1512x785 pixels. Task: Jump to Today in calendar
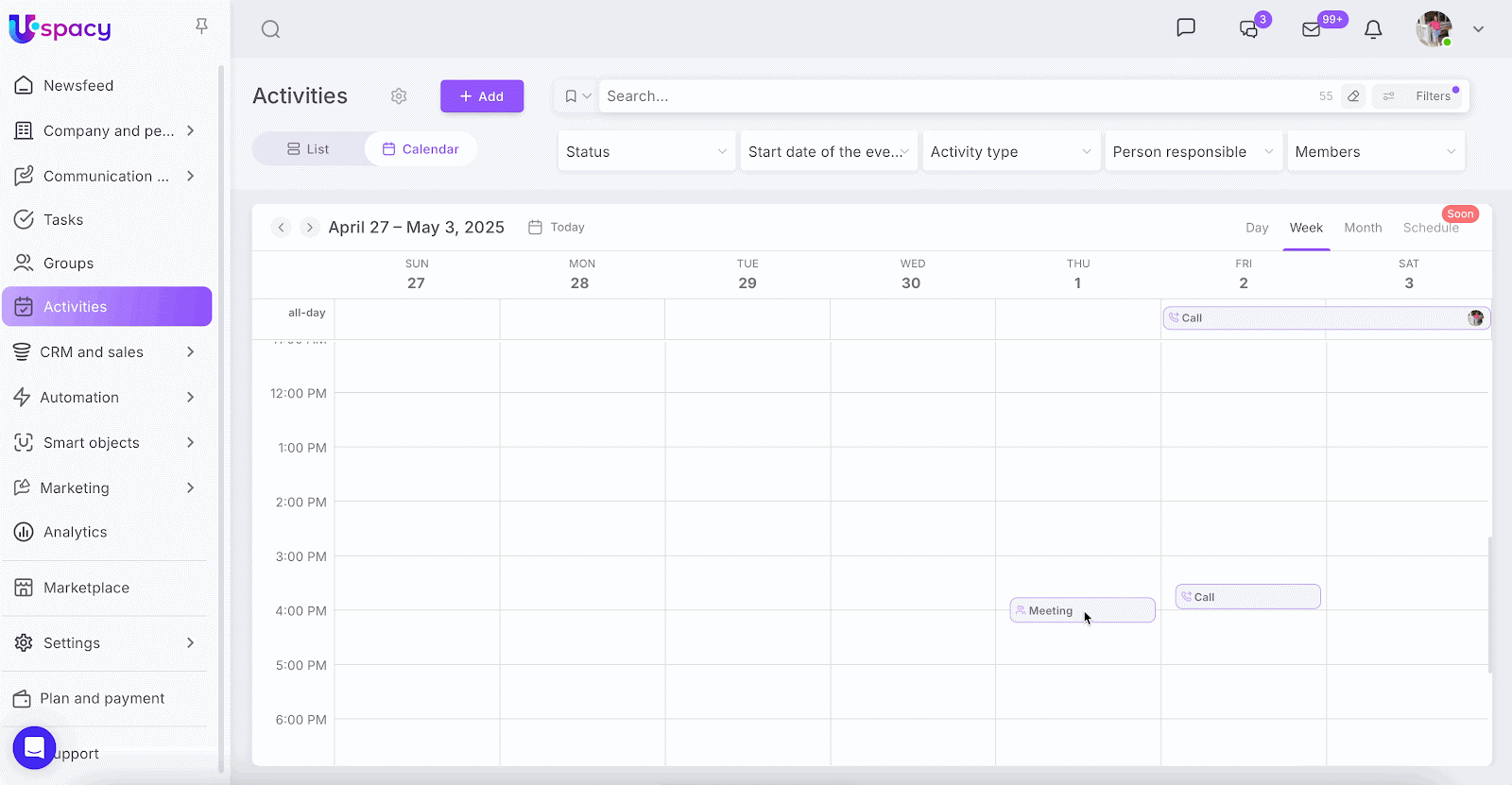[x=557, y=228]
